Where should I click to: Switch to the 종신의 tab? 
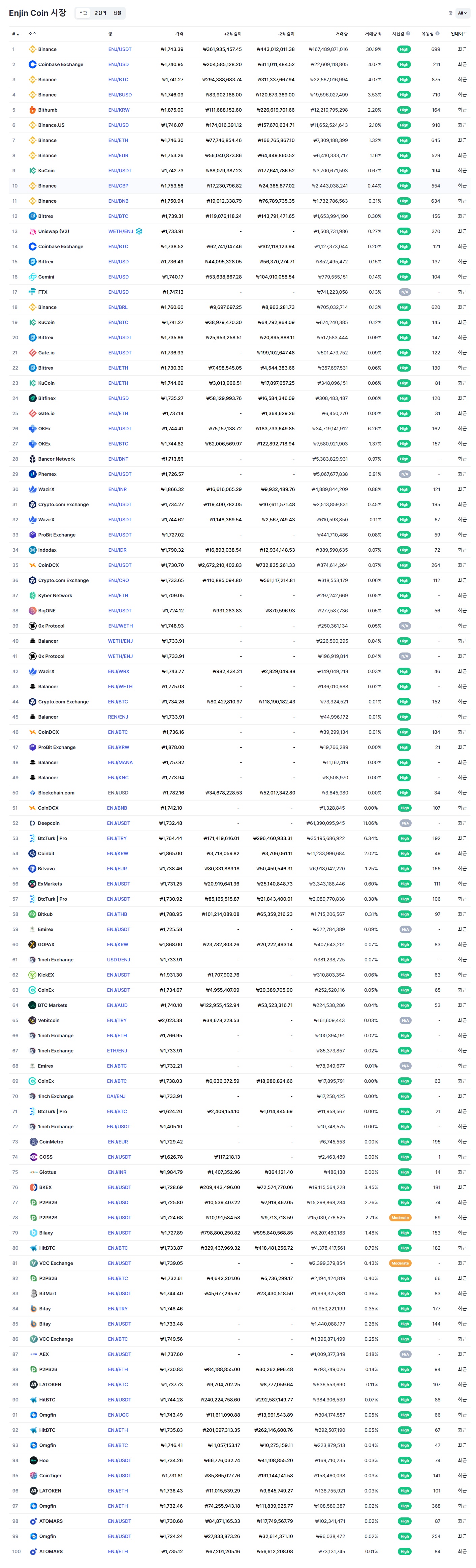pyautogui.click(x=100, y=13)
